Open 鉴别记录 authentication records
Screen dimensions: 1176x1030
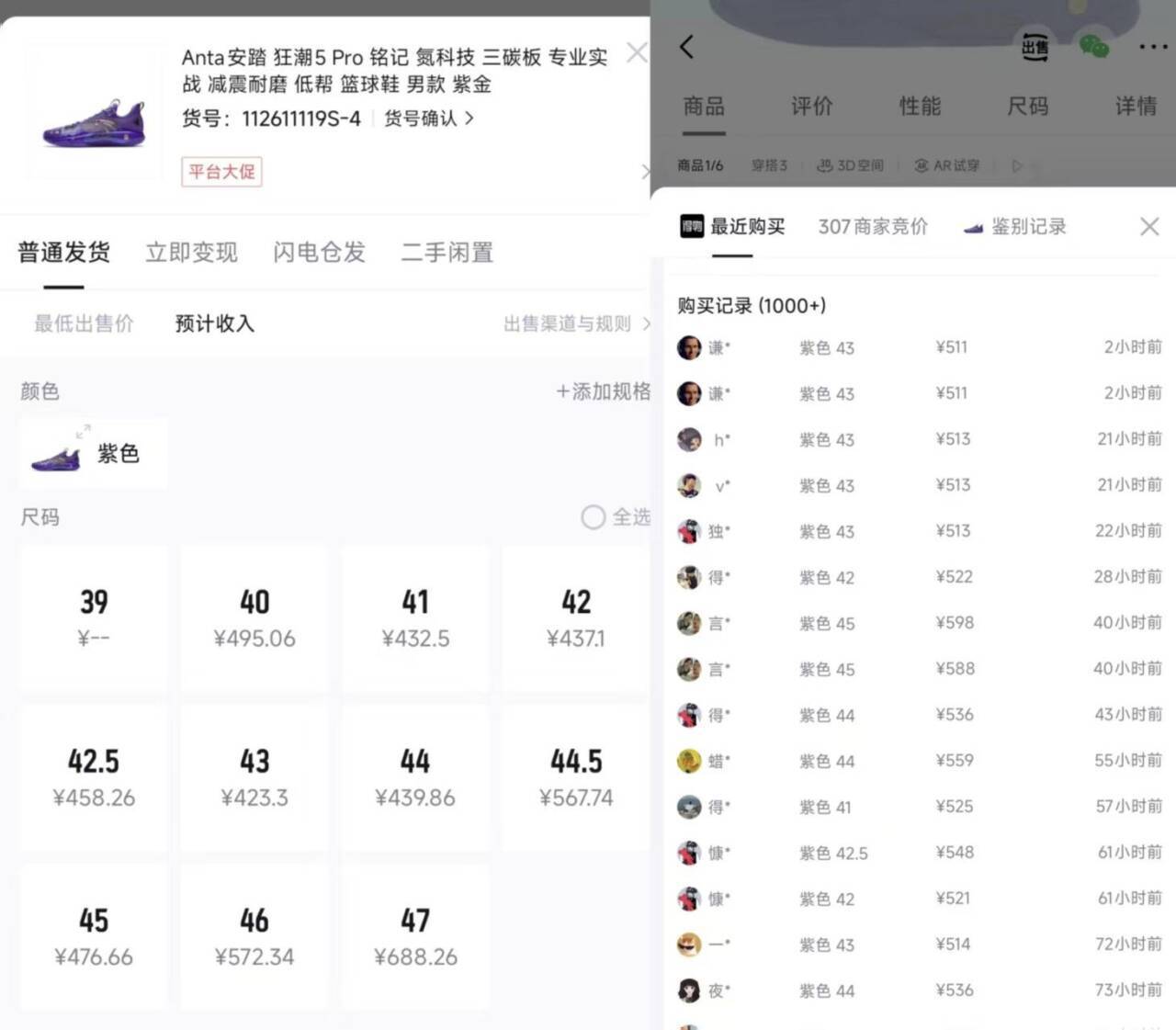(x=1015, y=227)
